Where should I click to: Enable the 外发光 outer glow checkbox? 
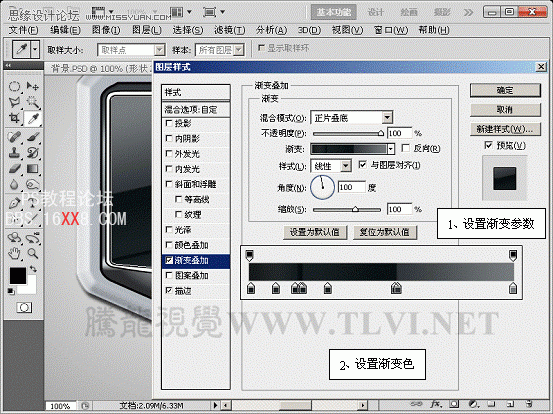click(169, 154)
